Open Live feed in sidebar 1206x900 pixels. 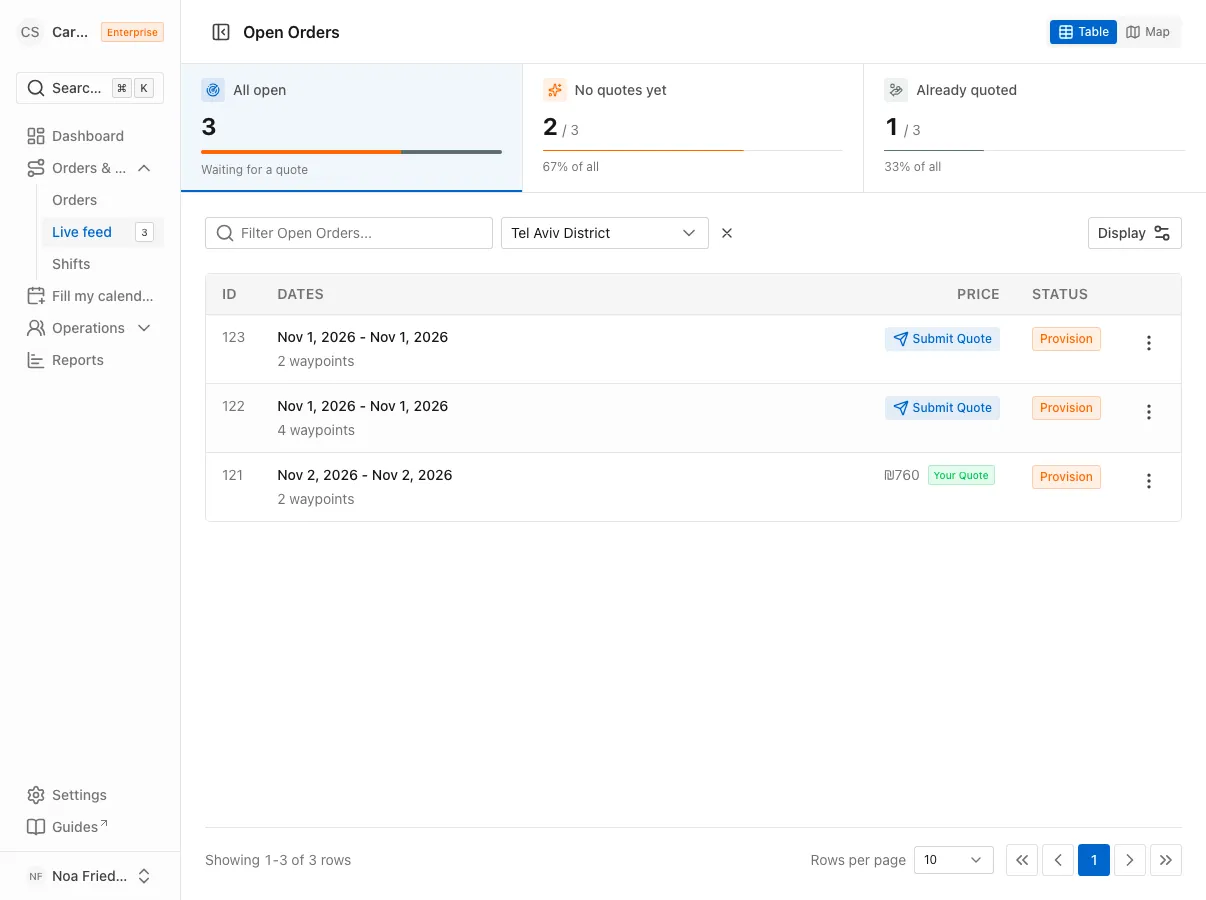click(x=103, y=232)
